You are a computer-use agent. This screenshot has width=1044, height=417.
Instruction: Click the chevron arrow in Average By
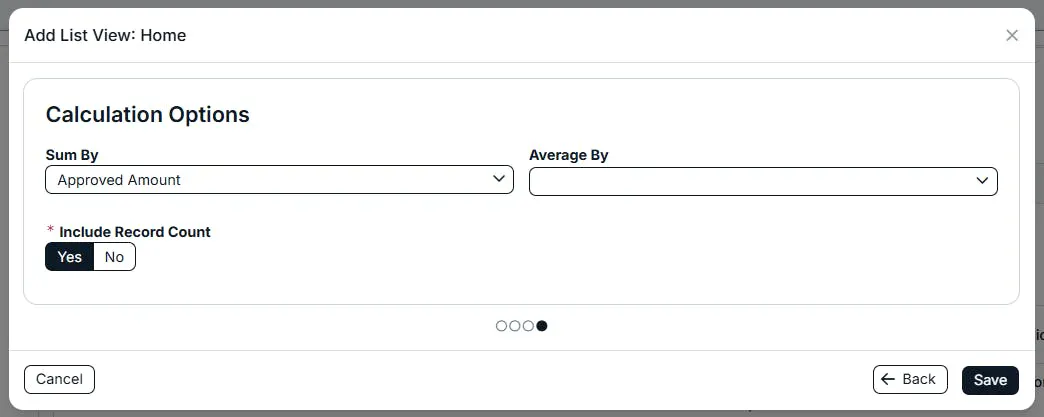982,181
